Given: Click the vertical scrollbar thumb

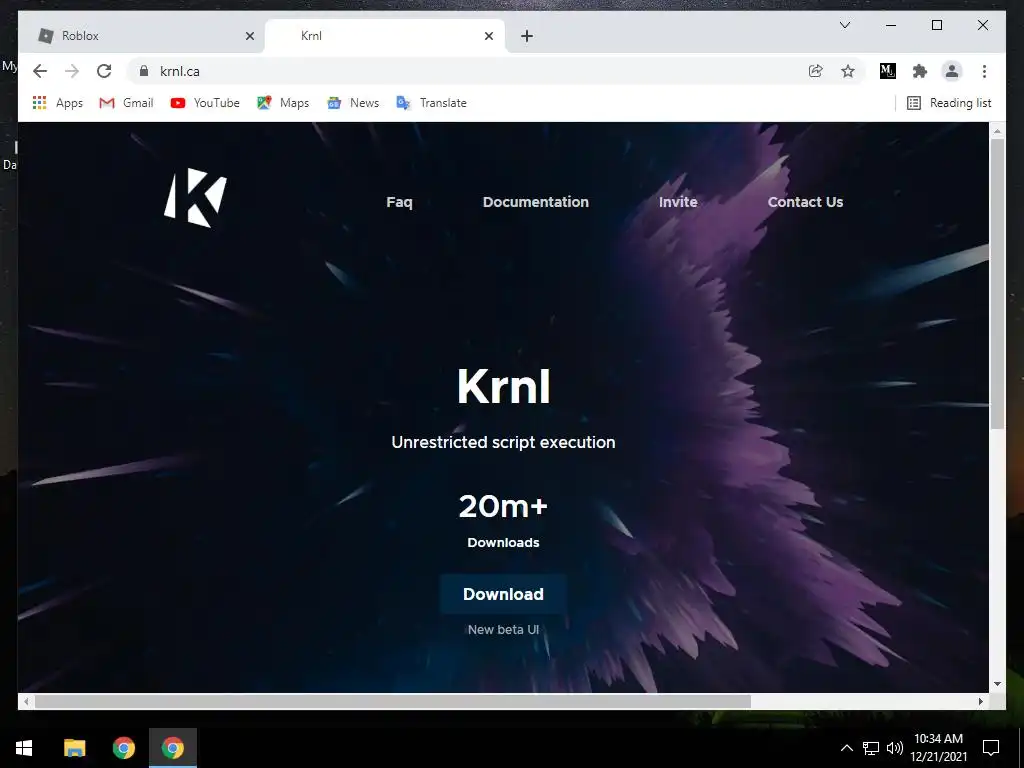Looking at the screenshot, I should click(x=997, y=283).
